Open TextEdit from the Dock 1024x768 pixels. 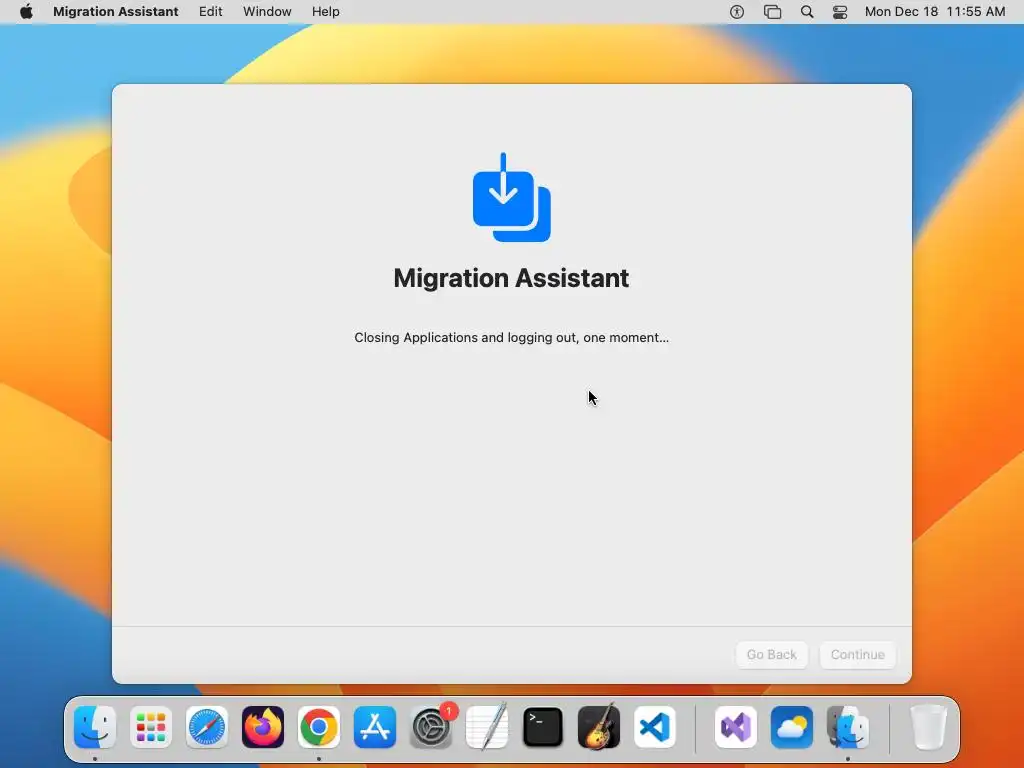coord(487,726)
